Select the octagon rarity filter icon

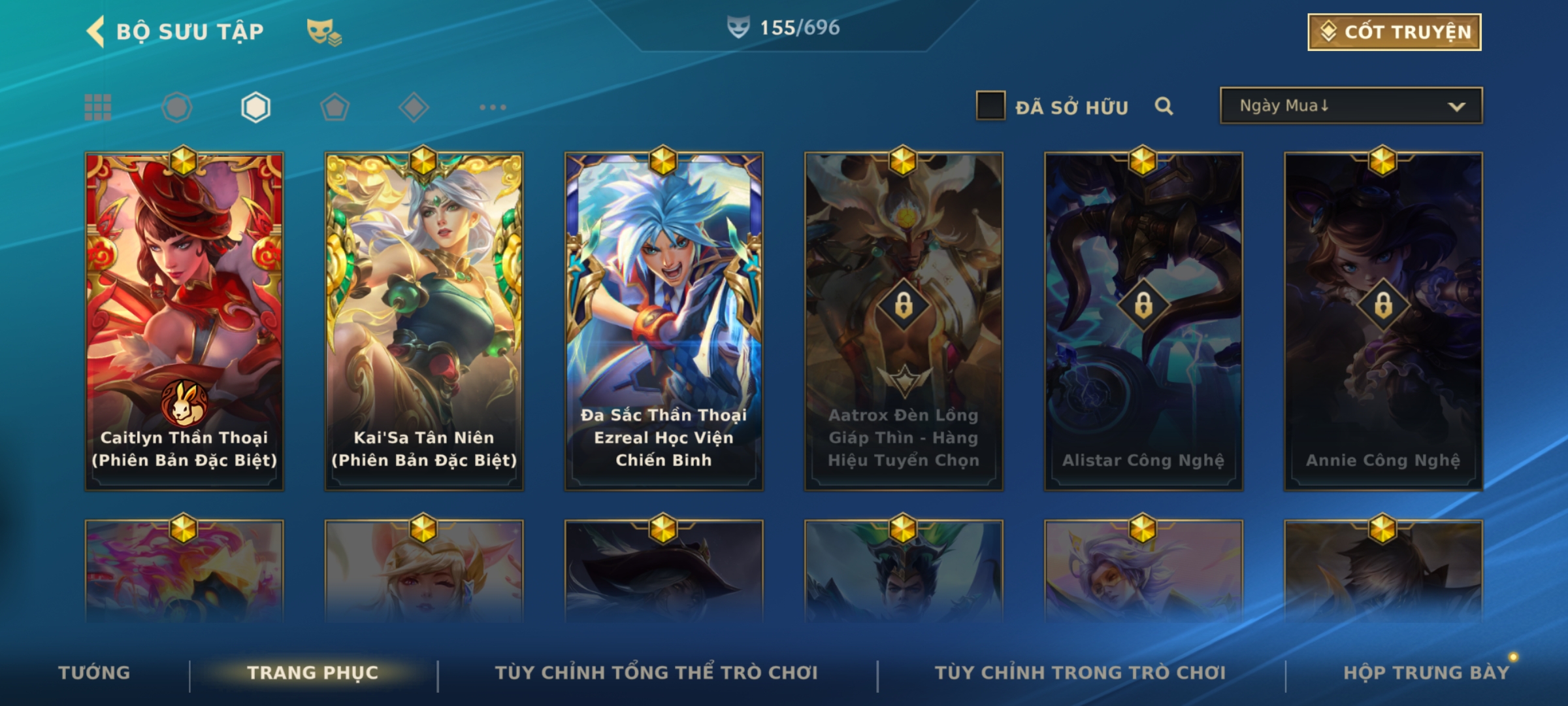(x=177, y=107)
